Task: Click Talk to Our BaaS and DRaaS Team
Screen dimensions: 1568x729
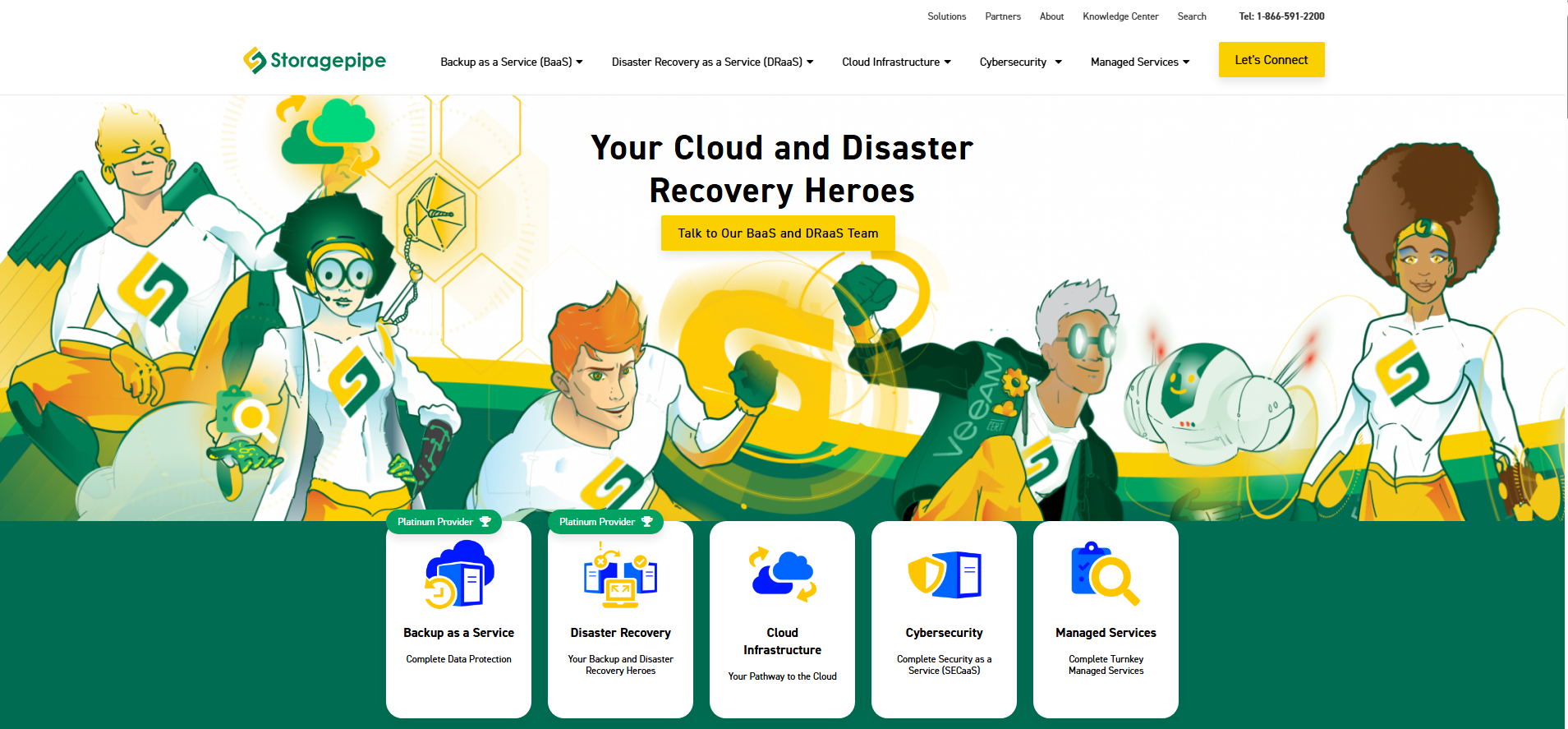Action: point(778,233)
